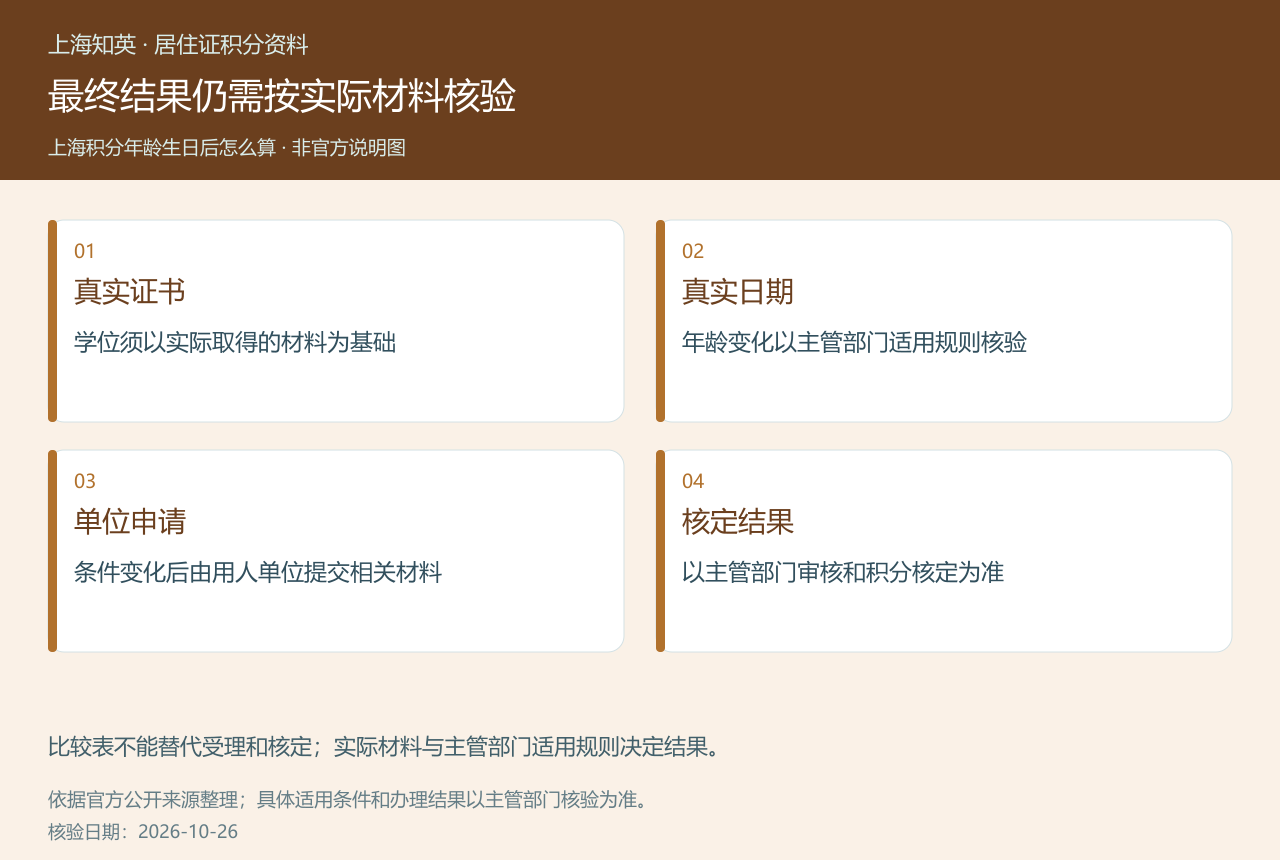
Task: Click the verification date 核验日期：2026-10-26
Action: coord(143,832)
